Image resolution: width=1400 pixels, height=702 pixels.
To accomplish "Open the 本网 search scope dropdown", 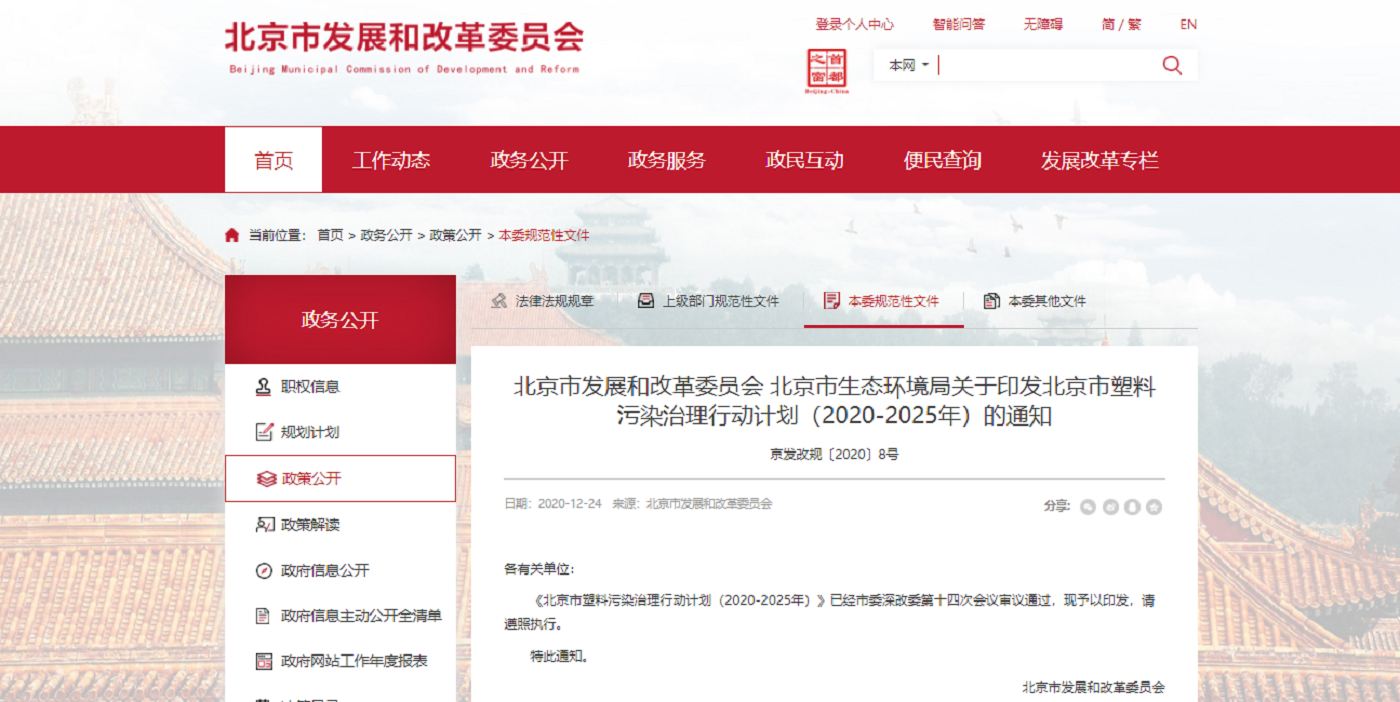I will coord(905,64).
